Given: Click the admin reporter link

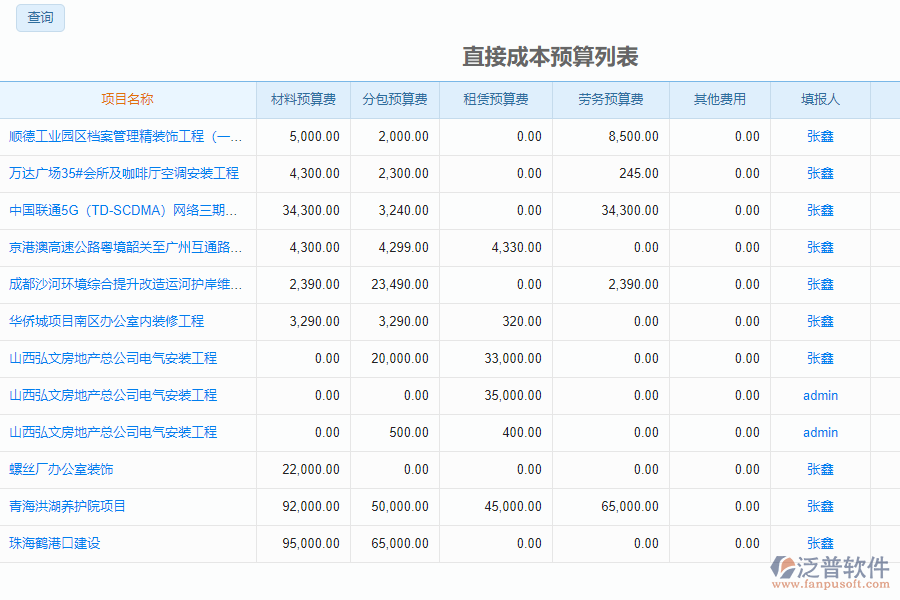Looking at the screenshot, I should pyautogui.click(x=819, y=395).
